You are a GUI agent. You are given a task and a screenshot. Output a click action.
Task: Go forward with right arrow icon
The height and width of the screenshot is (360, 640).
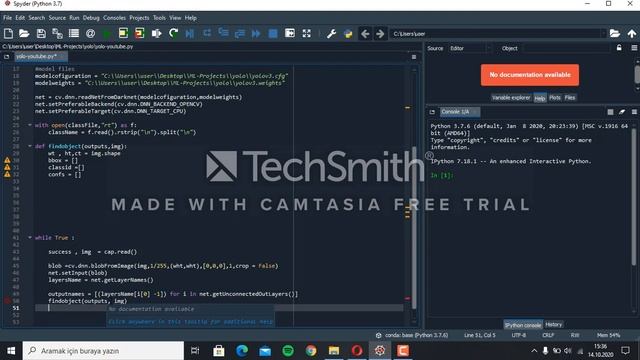pyautogui.click(x=380, y=33)
